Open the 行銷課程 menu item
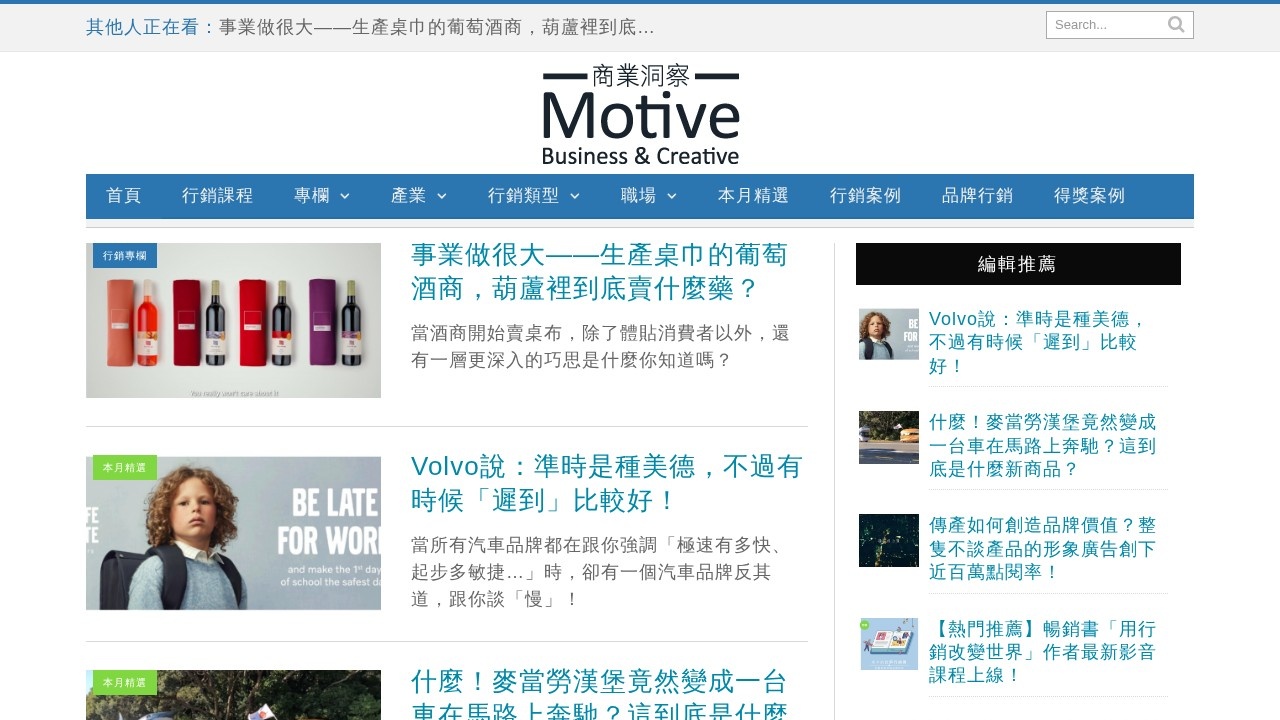Viewport: 1280px width, 720px height. (218, 196)
